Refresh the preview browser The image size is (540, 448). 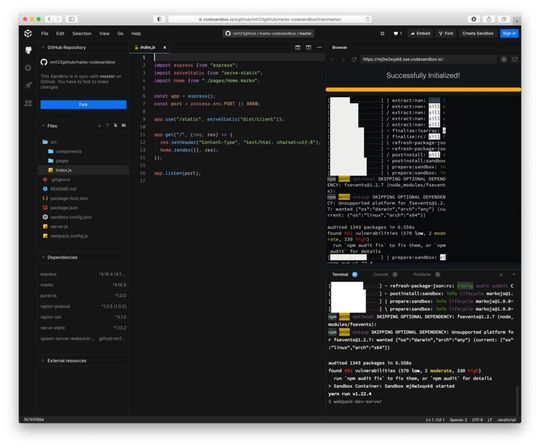point(354,60)
